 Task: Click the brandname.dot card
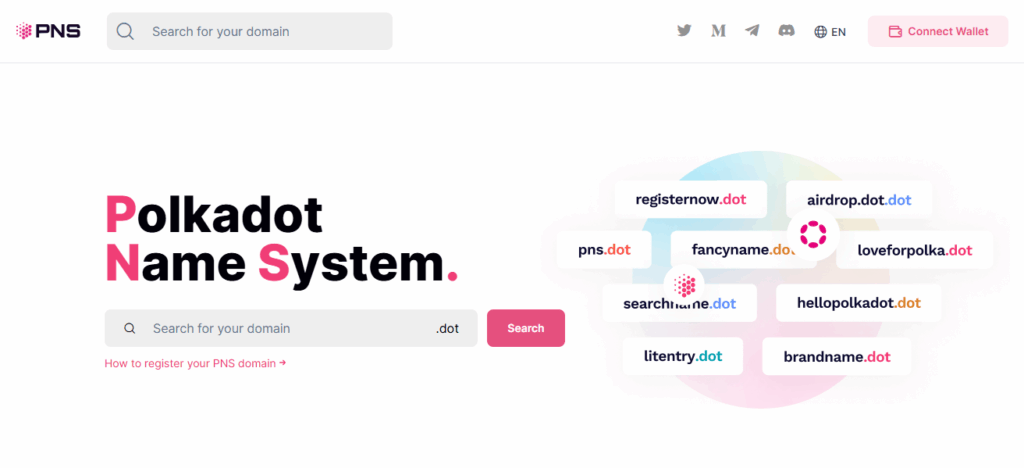(x=837, y=356)
